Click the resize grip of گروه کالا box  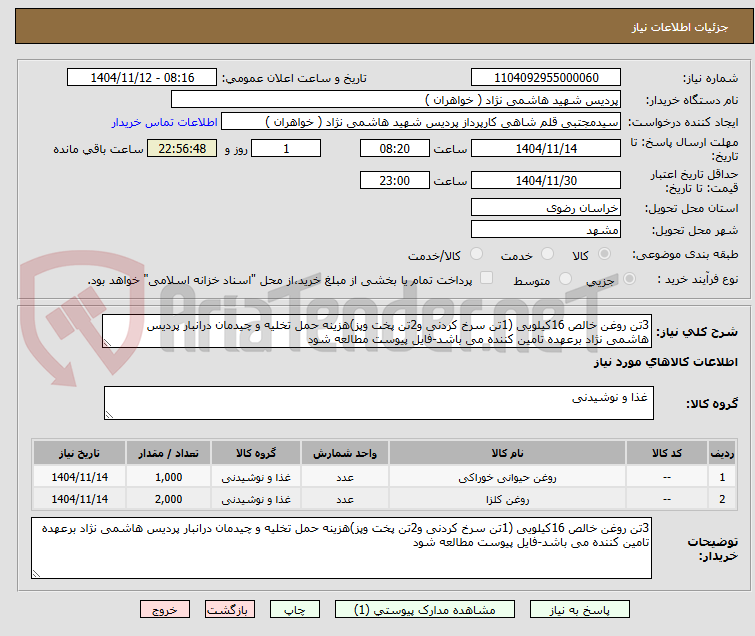(109, 415)
